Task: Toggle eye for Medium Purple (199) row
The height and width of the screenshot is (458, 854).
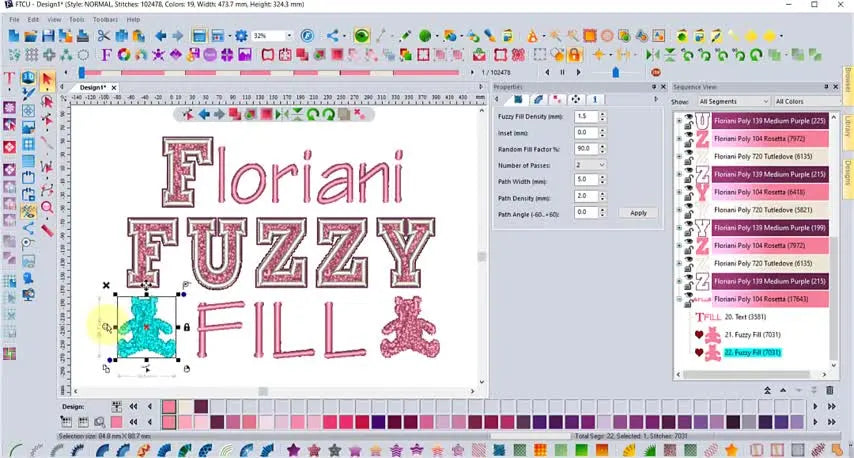Action: point(689,224)
